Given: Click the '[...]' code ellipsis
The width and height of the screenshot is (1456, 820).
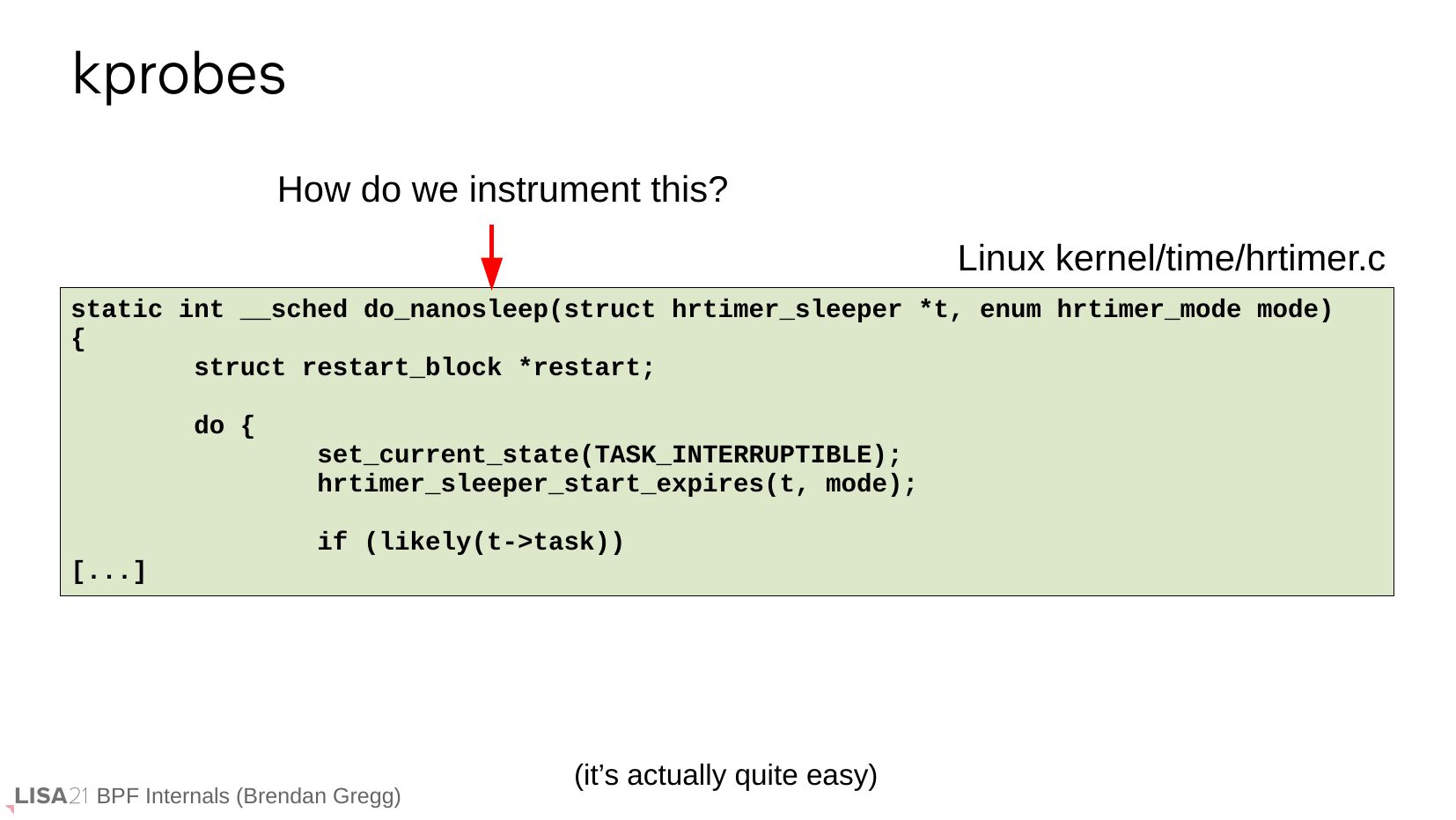Looking at the screenshot, I should 108,572.
